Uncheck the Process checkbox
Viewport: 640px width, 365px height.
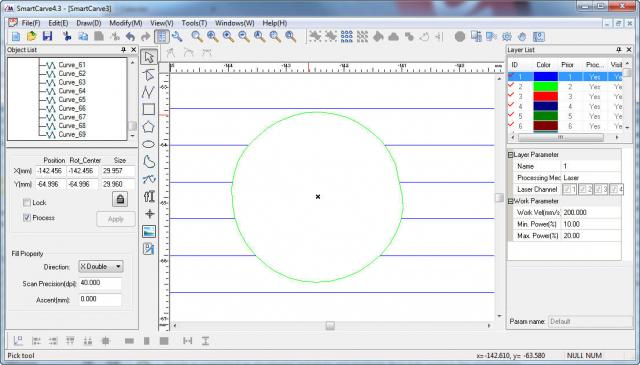pos(27,218)
